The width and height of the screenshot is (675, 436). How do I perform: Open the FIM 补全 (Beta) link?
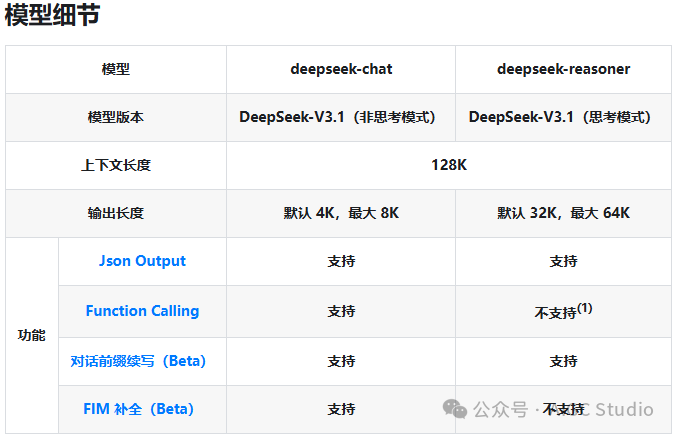(138, 409)
